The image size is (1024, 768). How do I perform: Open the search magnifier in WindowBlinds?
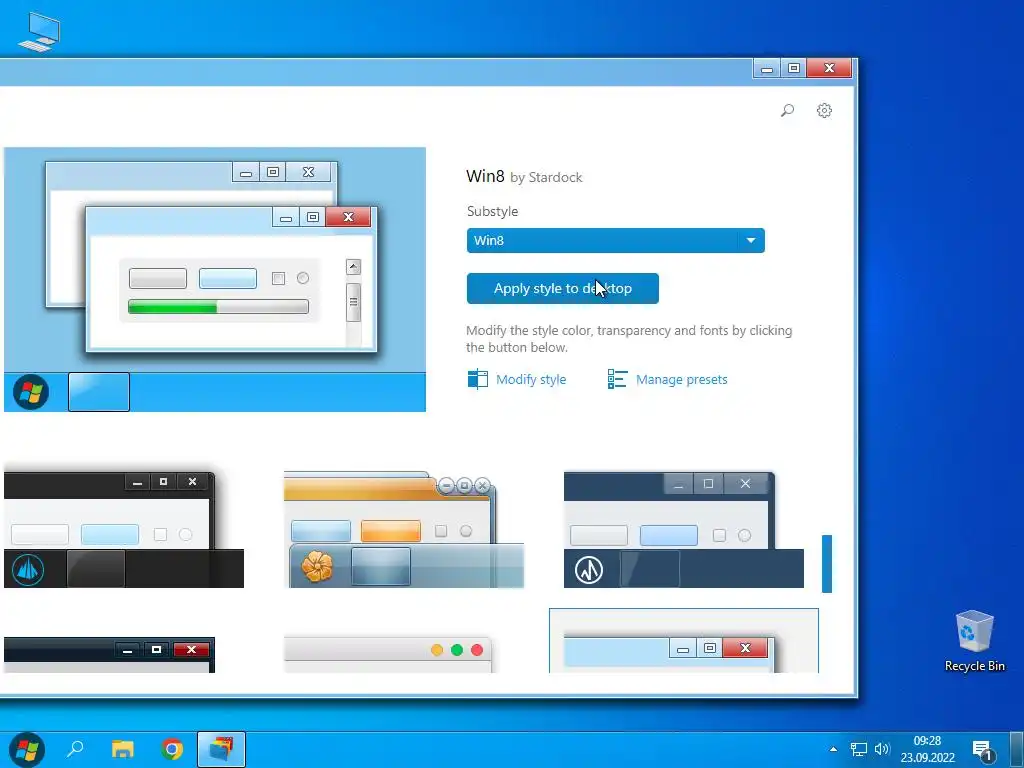pyautogui.click(x=787, y=110)
